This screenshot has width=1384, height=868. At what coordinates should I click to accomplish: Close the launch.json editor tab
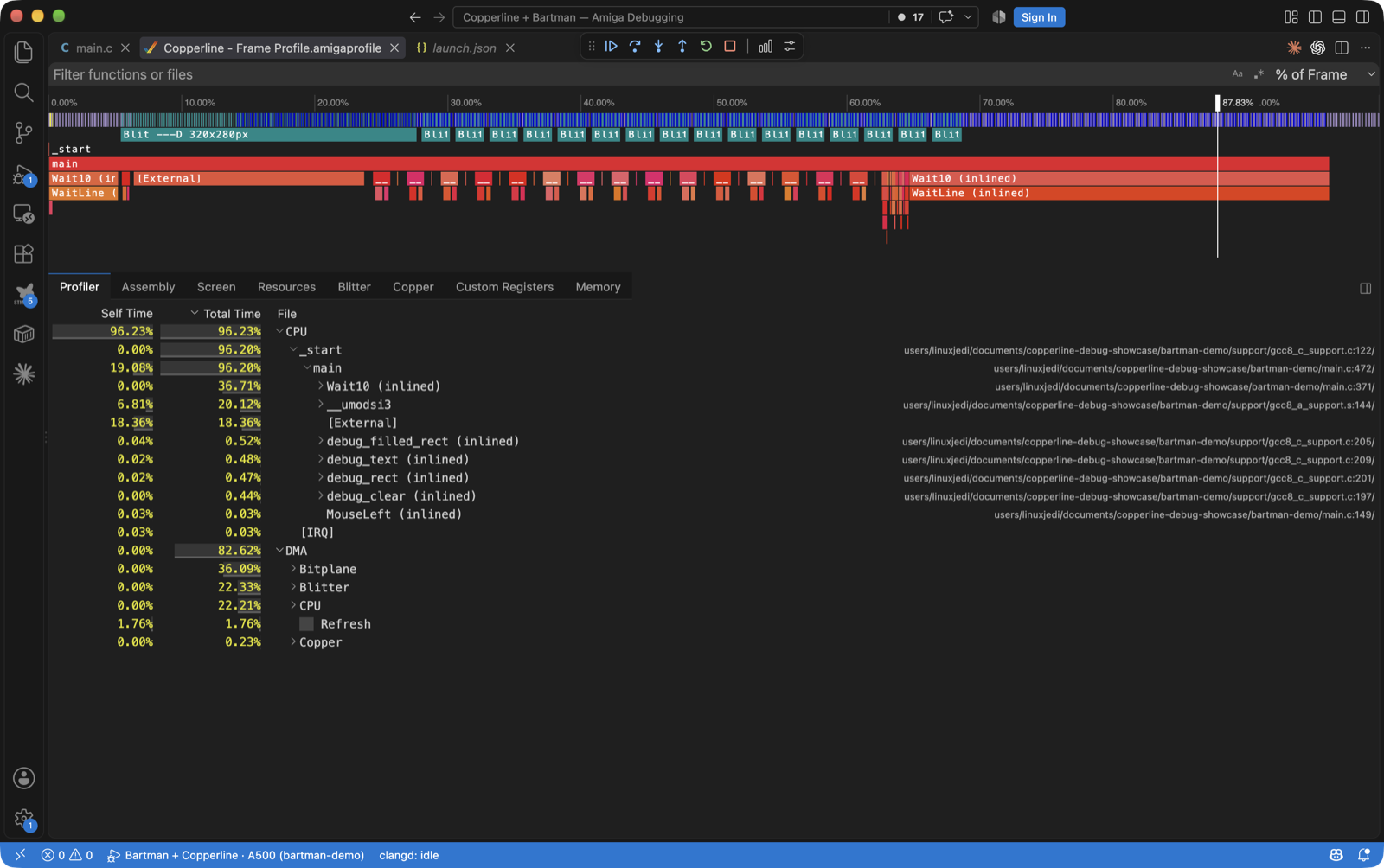click(510, 48)
